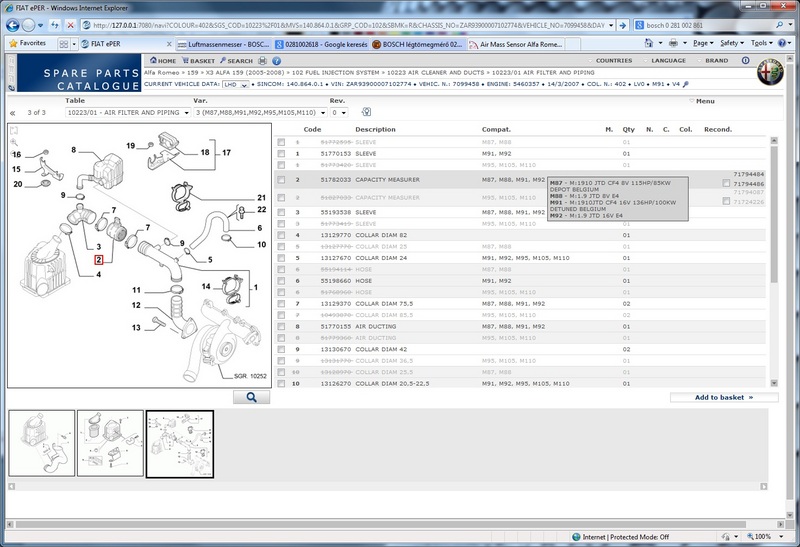
Task: Open the IE Tools menu
Action: pyautogui.click(x=761, y=43)
